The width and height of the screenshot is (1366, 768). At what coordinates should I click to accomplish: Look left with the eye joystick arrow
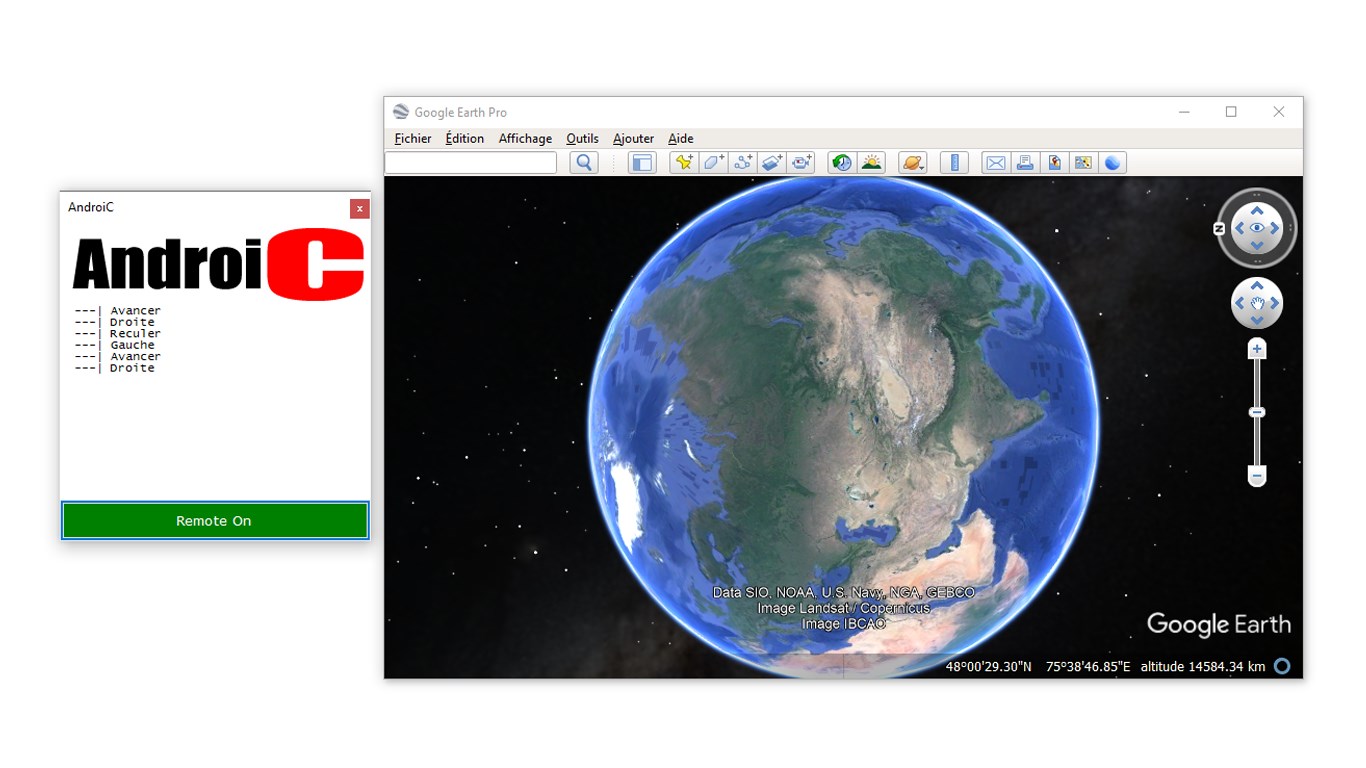pos(1240,228)
